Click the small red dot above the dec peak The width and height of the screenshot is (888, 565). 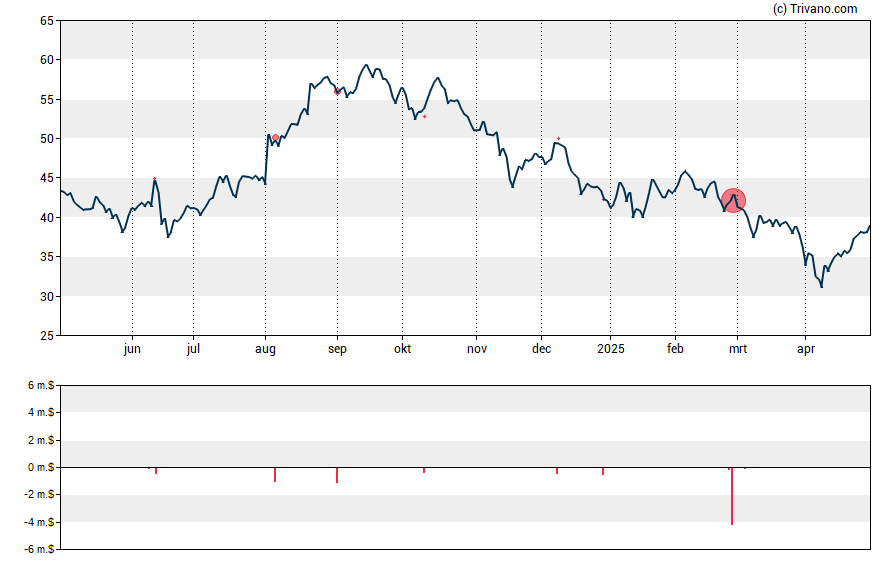[x=558, y=138]
